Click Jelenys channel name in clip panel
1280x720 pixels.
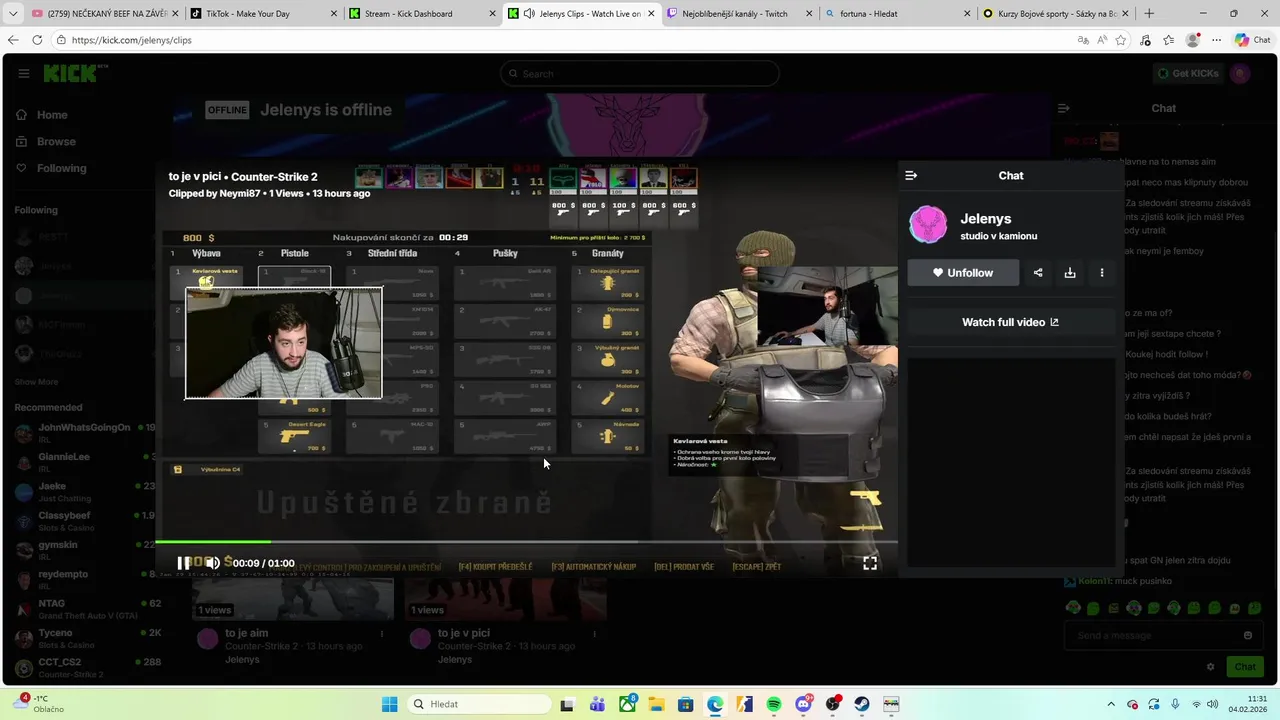(x=986, y=218)
